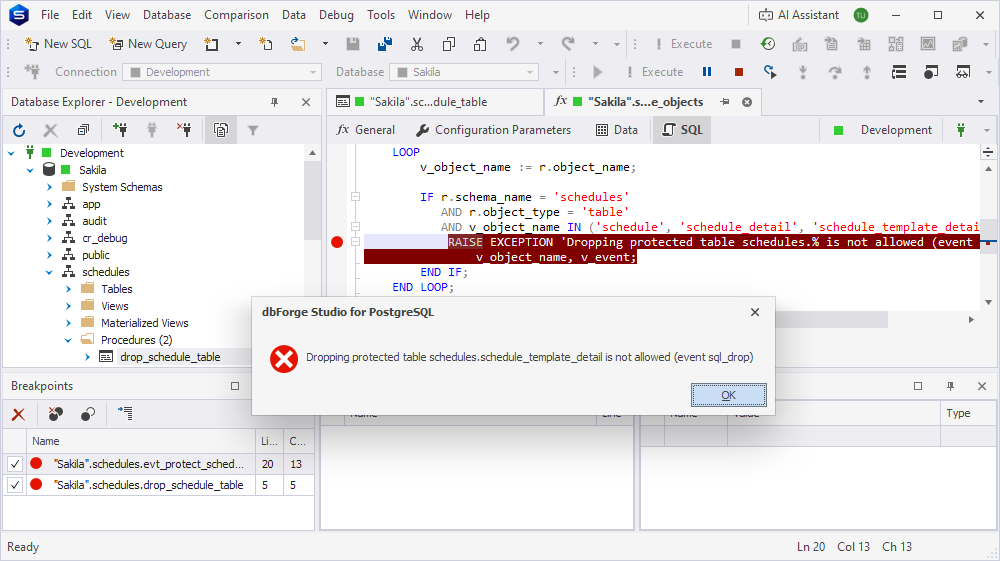Click the Disable All Breakpoints icon
This screenshot has width=1000, height=561.
(x=88, y=414)
